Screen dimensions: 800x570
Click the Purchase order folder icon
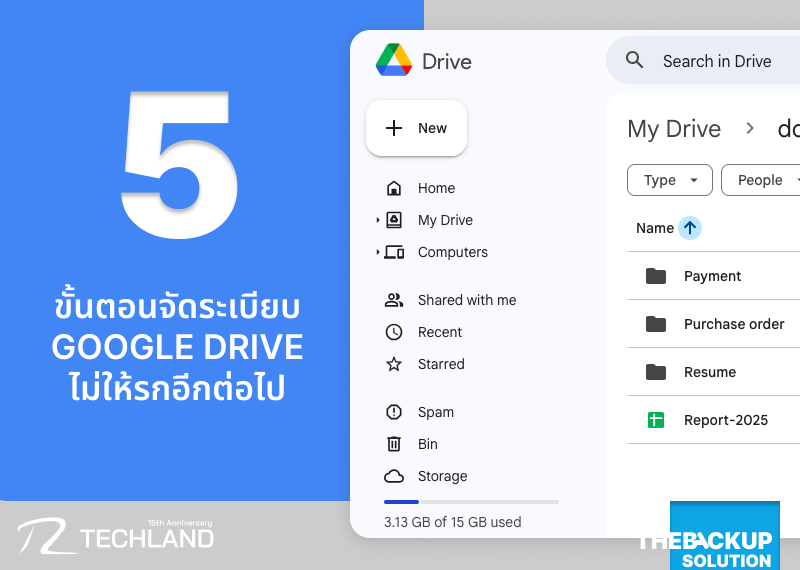[x=656, y=324]
